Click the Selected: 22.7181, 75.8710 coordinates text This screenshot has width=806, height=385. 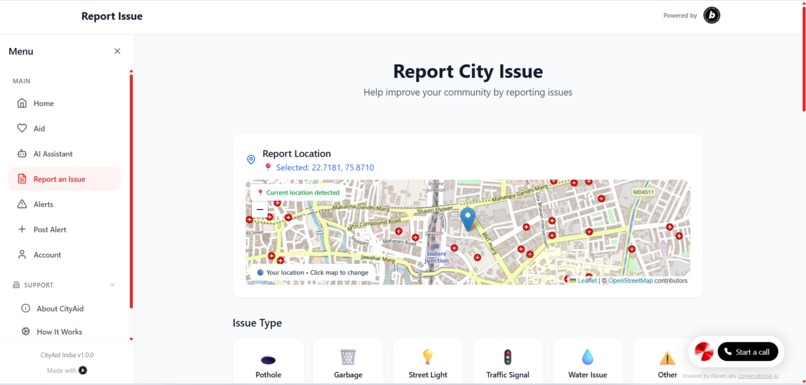click(x=325, y=168)
